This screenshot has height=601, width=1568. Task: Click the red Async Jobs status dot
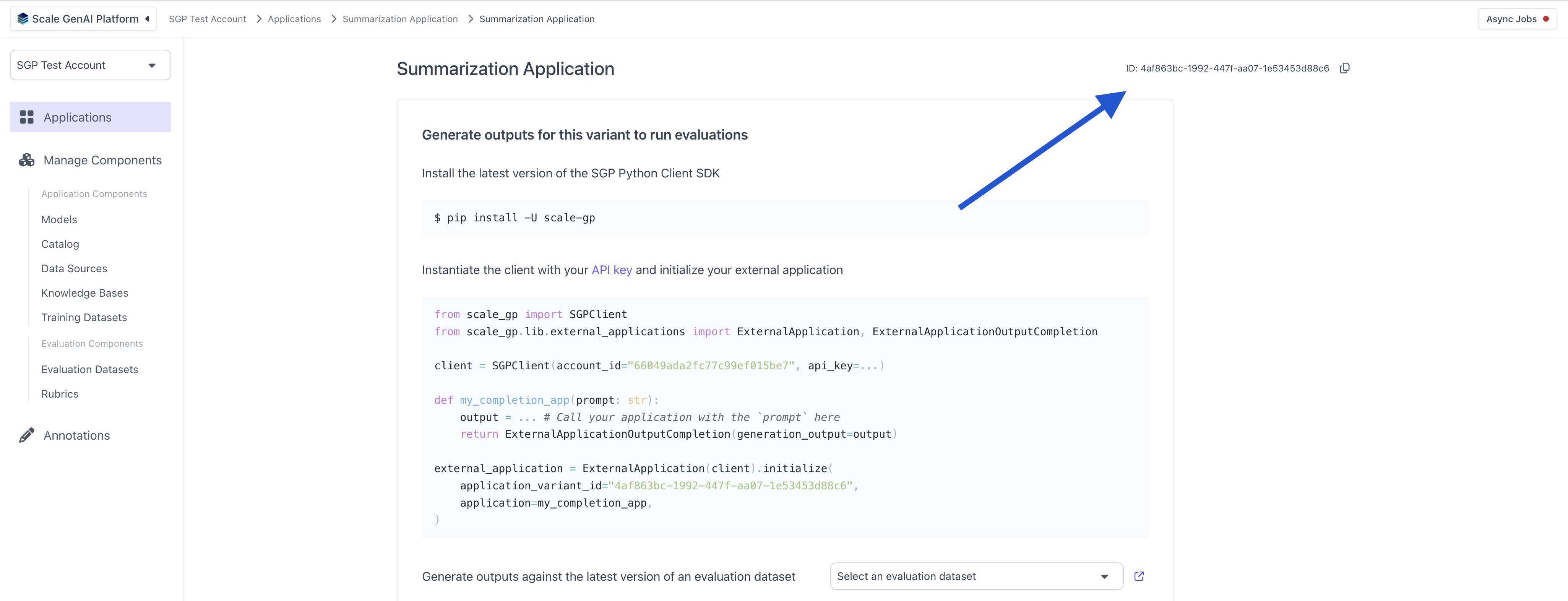tap(1545, 19)
